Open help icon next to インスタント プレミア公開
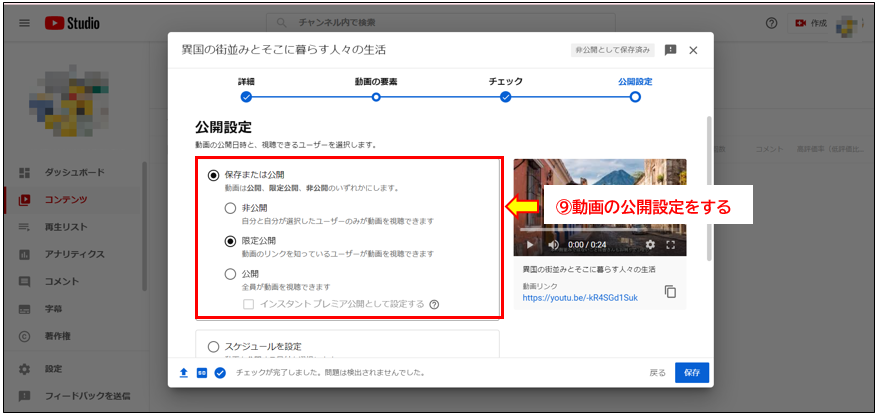This screenshot has width=877, height=416. pos(434,305)
